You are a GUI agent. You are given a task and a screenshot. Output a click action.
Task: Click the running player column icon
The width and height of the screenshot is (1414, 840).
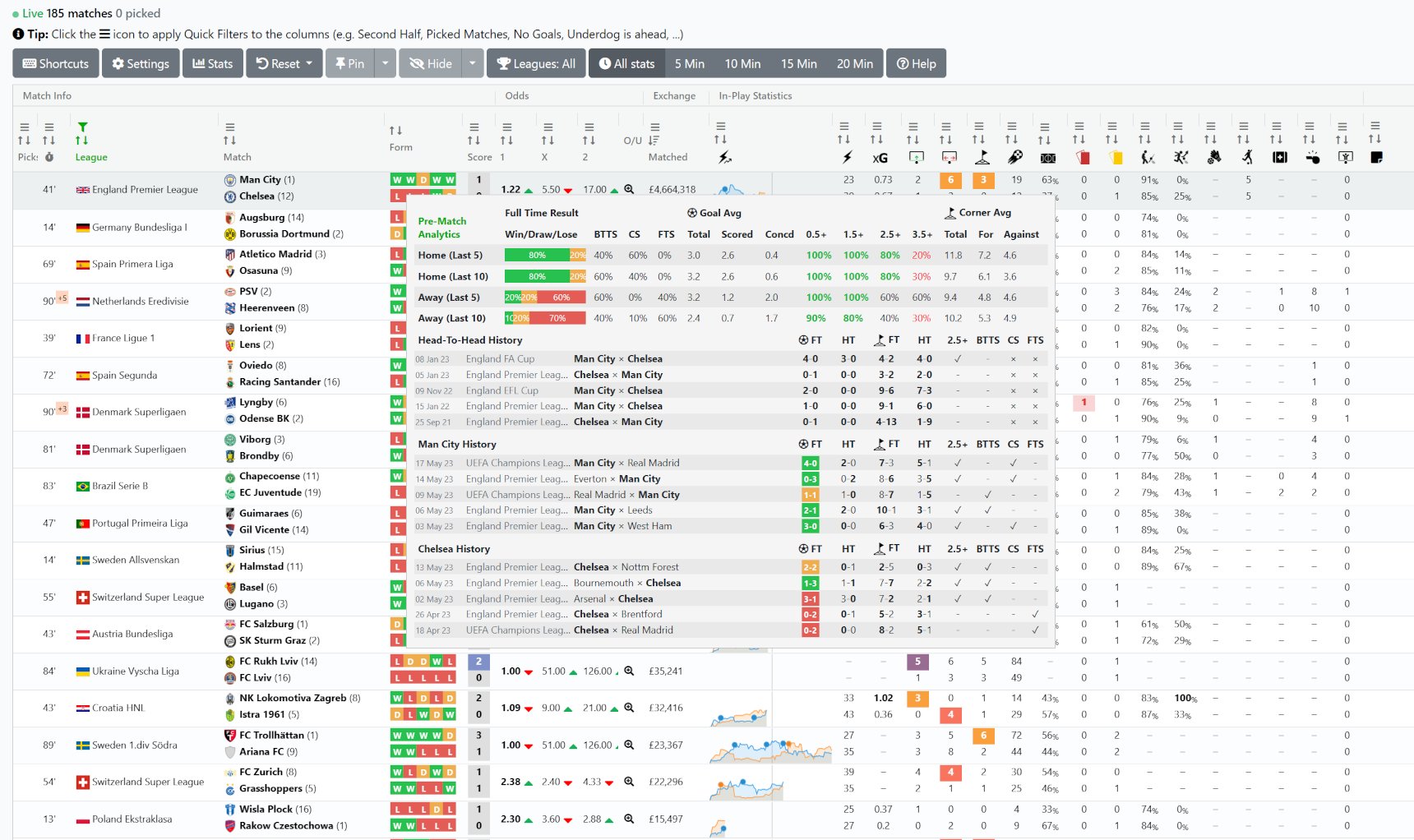pos(1247,157)
